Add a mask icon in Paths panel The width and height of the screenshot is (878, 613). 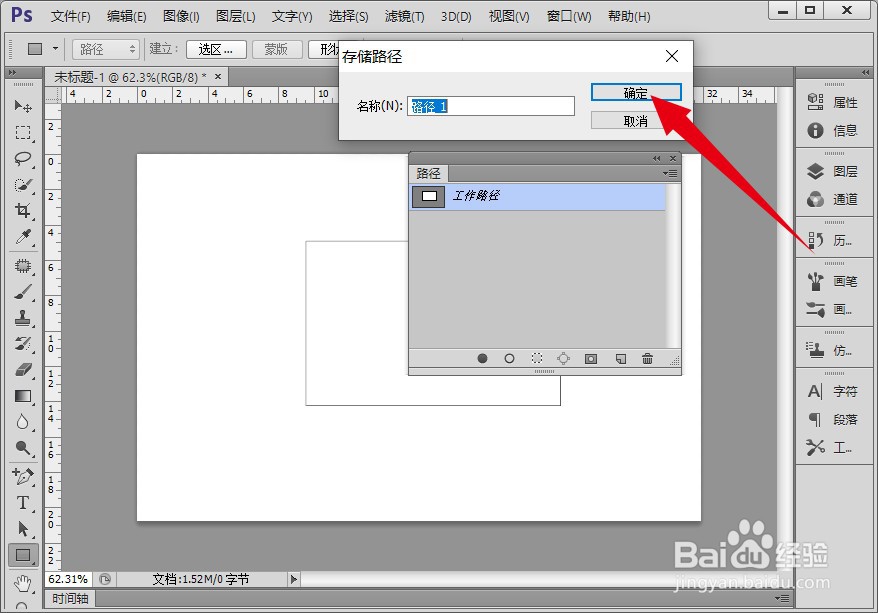pos(591,359)
